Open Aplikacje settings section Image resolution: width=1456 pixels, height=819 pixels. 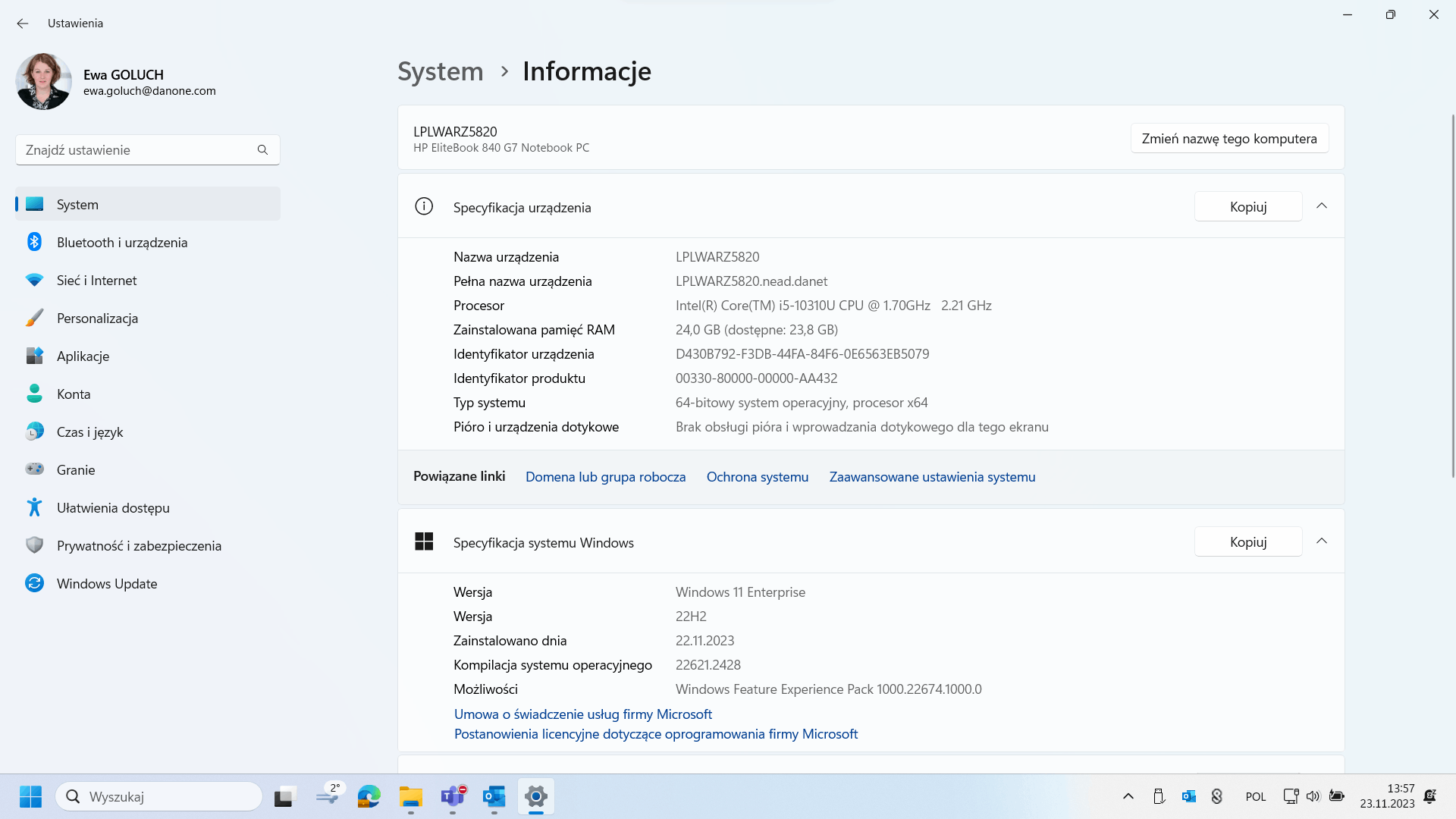83,356
